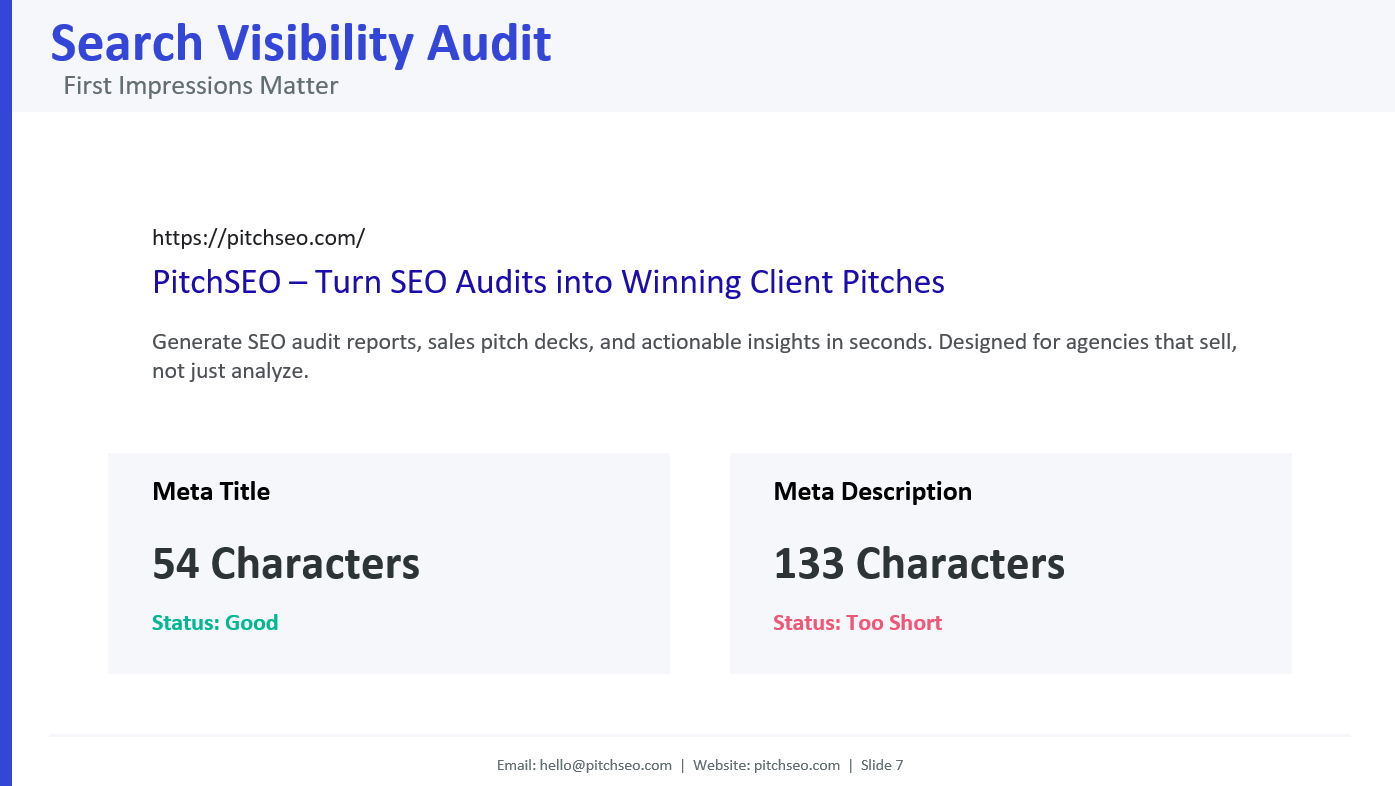This screenshot has height=786, width=1395.
Task: Click the Meta Title card background
Action: point(389,563)
